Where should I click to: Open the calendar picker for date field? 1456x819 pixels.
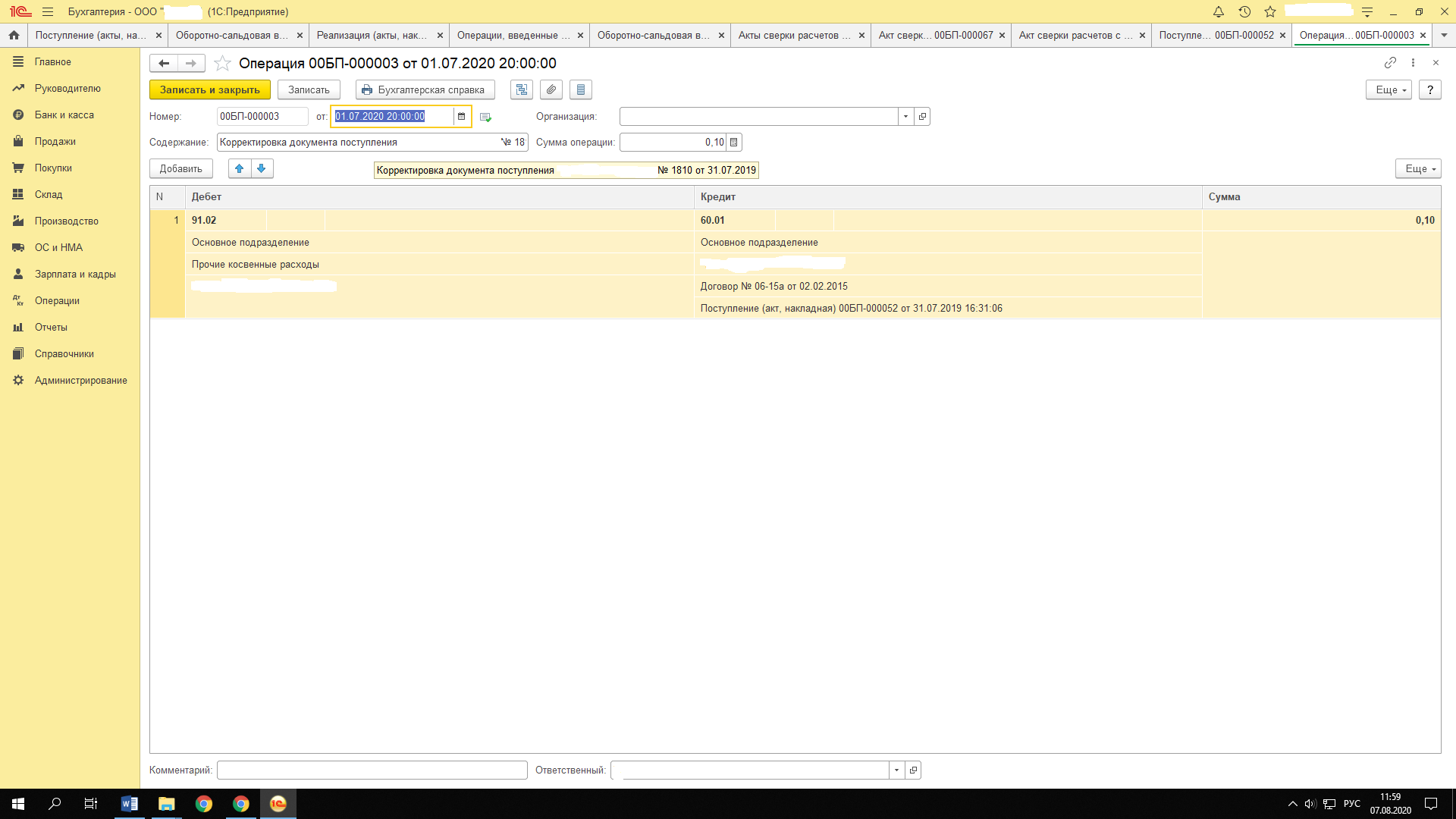[461, 117]
